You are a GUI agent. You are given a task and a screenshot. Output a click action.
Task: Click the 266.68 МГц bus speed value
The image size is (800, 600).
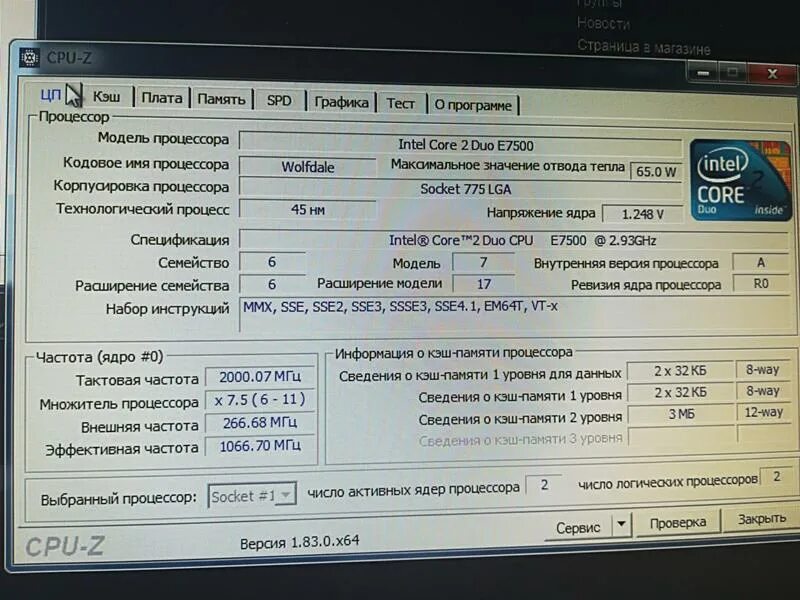click(260, 422)
